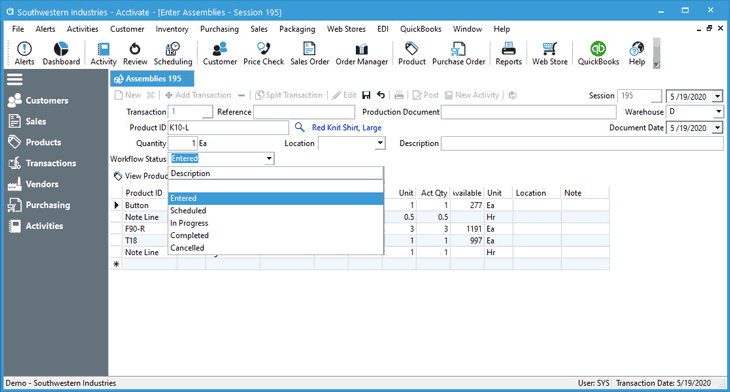Click the undo arrow icon
Screen dimensions: 730x392
[381, 95]
